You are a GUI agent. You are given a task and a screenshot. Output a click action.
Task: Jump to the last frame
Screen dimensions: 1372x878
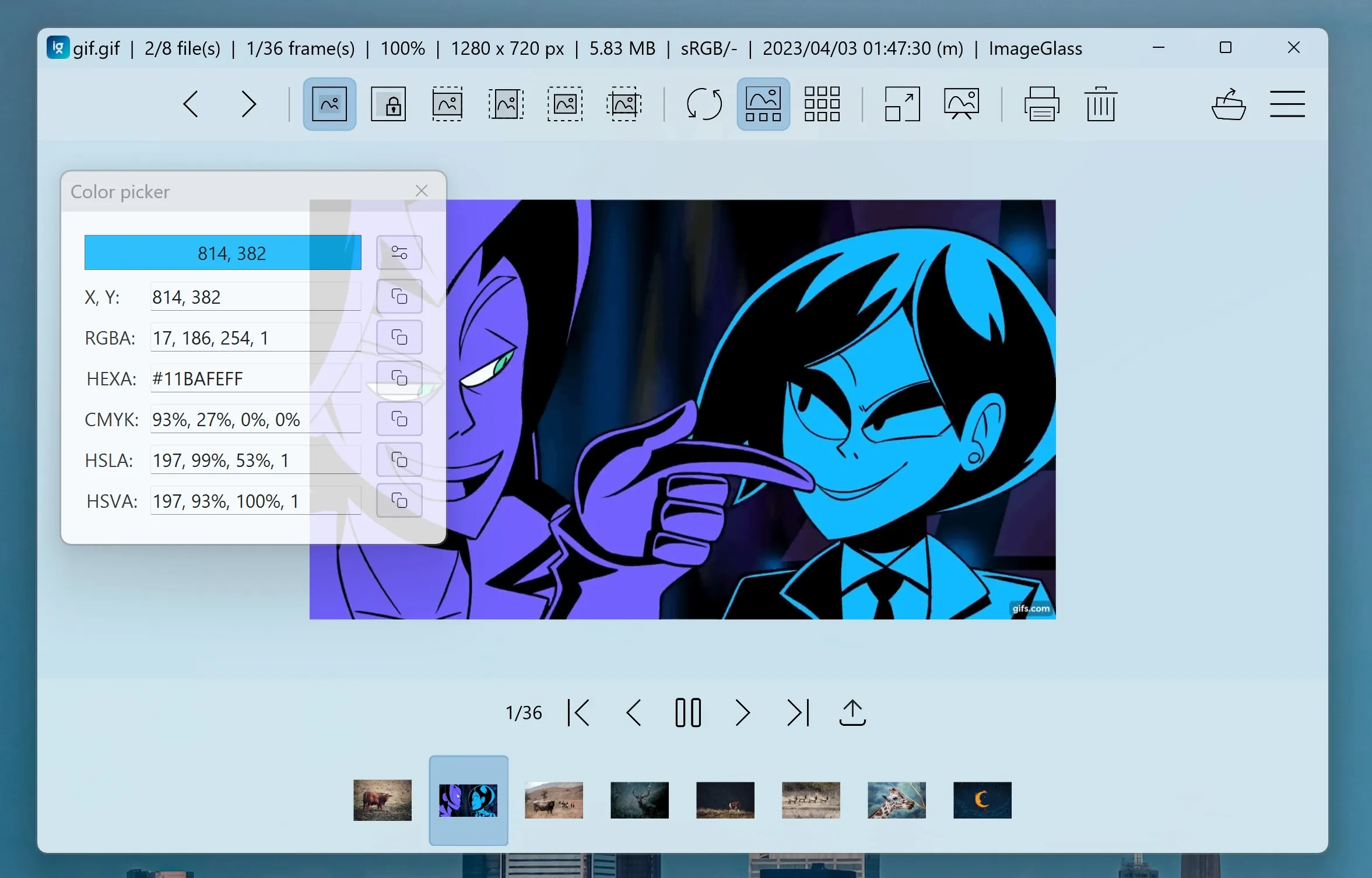tap(798, 712)
